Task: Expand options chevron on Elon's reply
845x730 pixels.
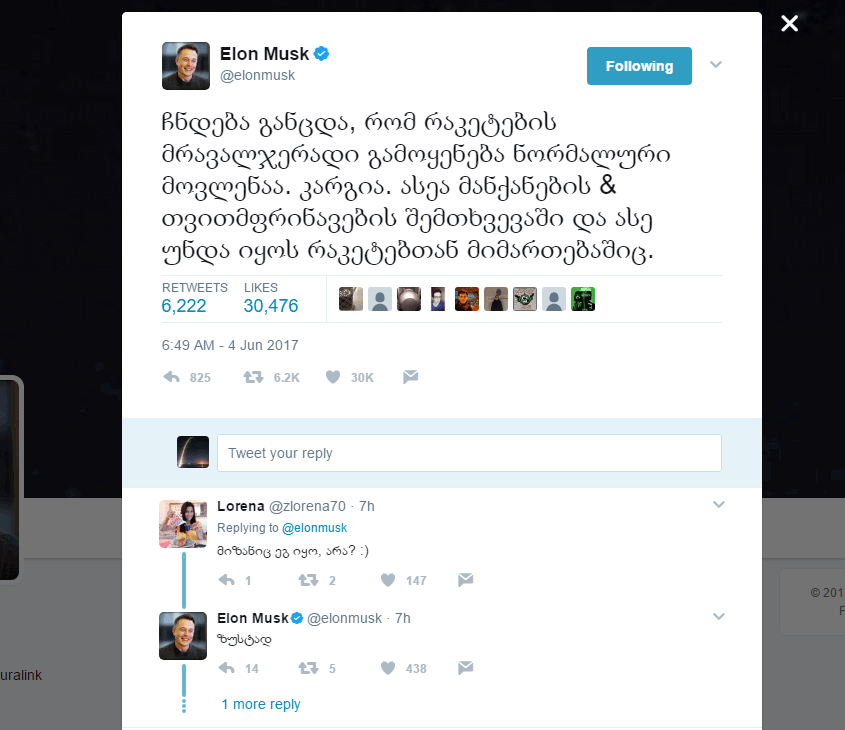Action: point(718,616)
